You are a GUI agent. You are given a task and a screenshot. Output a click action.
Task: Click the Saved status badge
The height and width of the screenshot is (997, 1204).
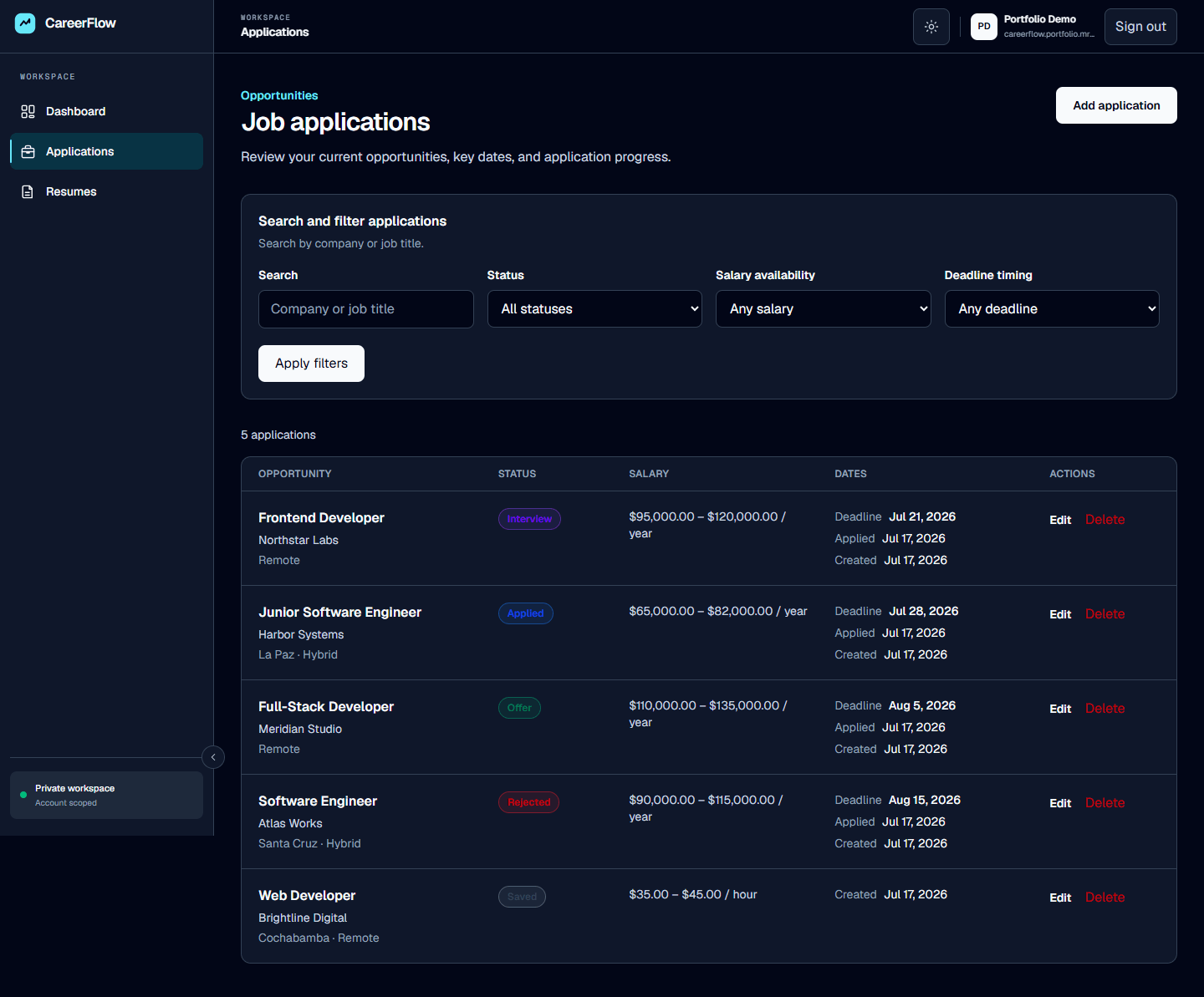tap(522, 897)
